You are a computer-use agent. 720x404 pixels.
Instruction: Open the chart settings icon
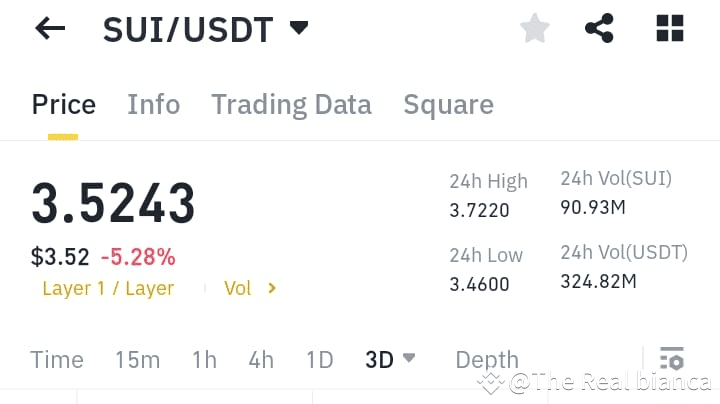[x=672, y=359]
